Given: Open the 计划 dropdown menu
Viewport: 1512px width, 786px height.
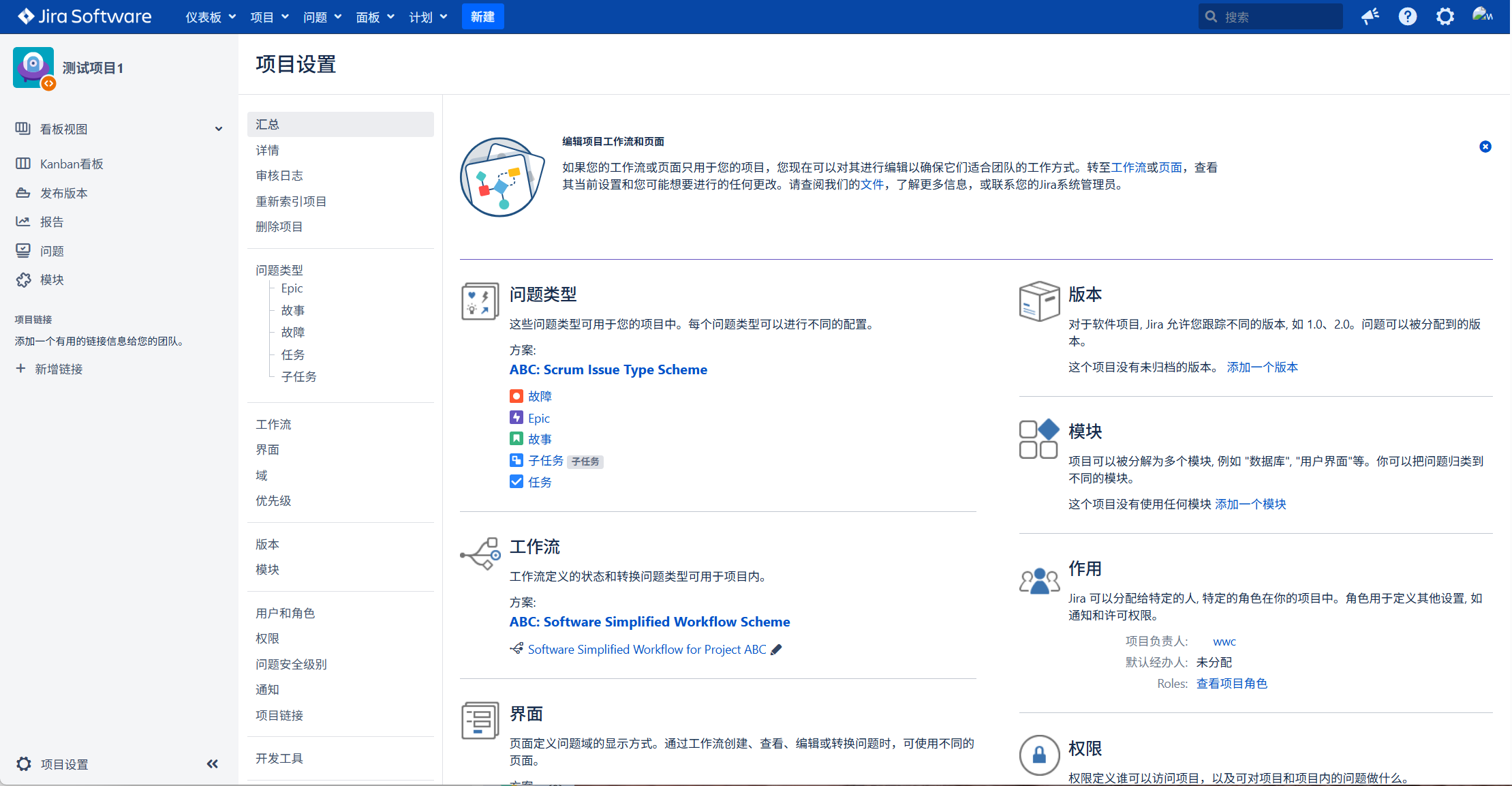Looking at the screenshot, I should tap(427, 17).
